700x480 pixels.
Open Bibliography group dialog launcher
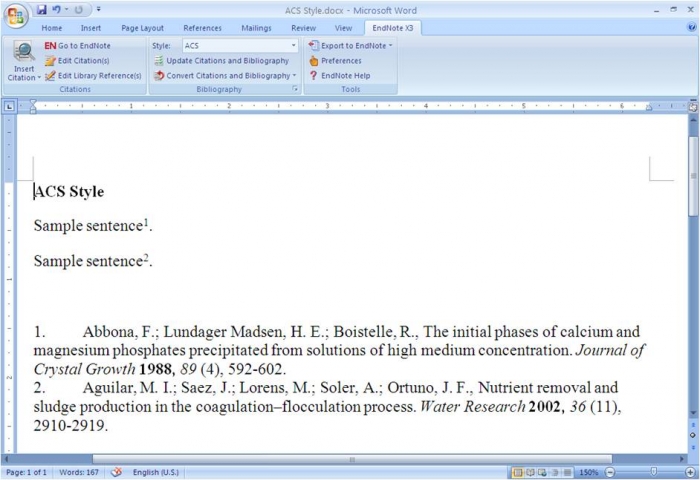(x=295, y=90)
